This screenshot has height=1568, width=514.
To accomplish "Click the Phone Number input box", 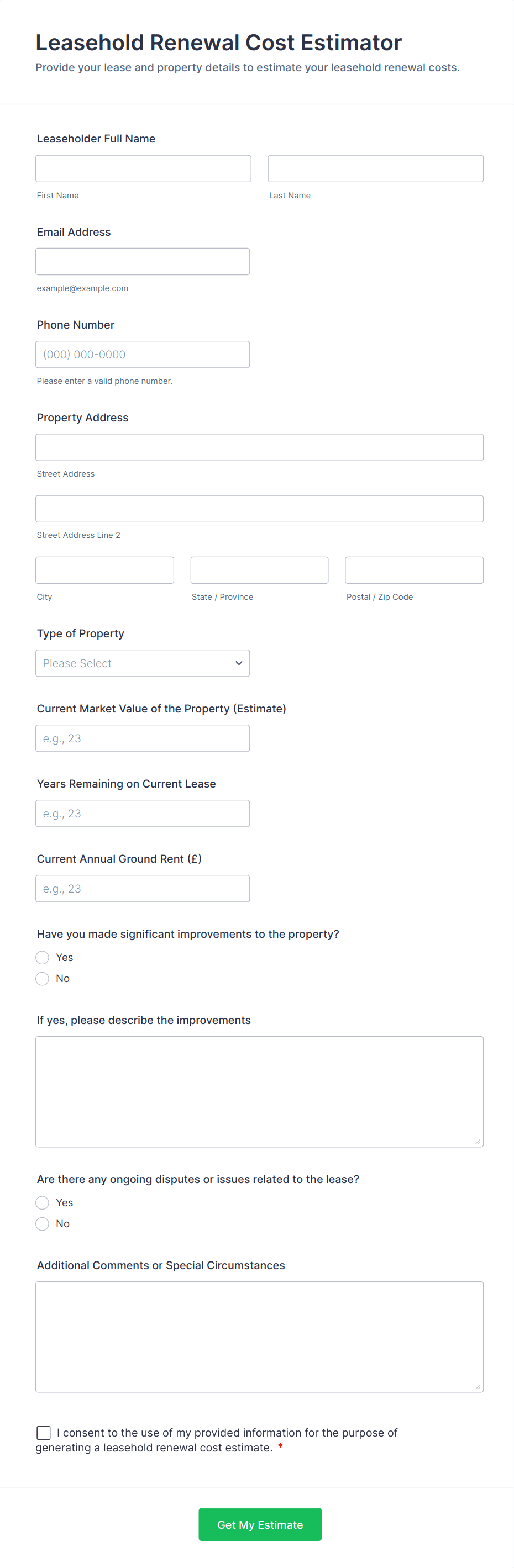I will click(143, 354).
